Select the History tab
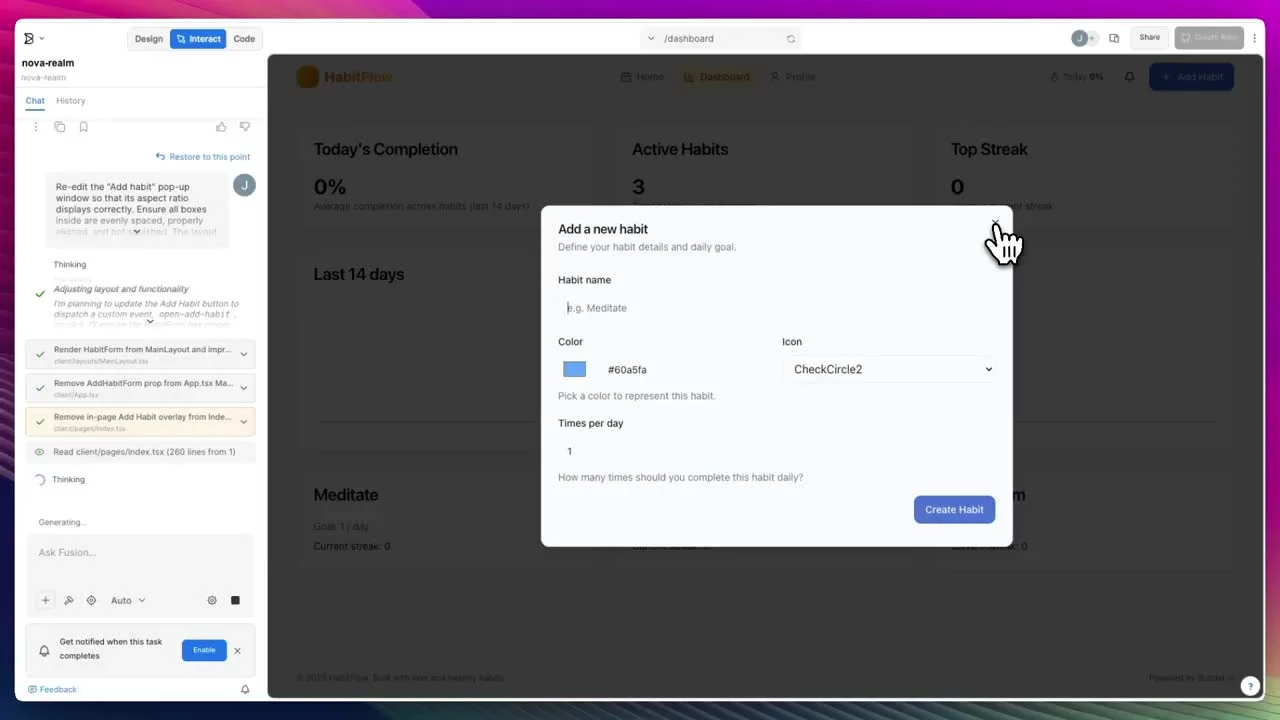Screen dimensions: 1280x720 (71, 101)
